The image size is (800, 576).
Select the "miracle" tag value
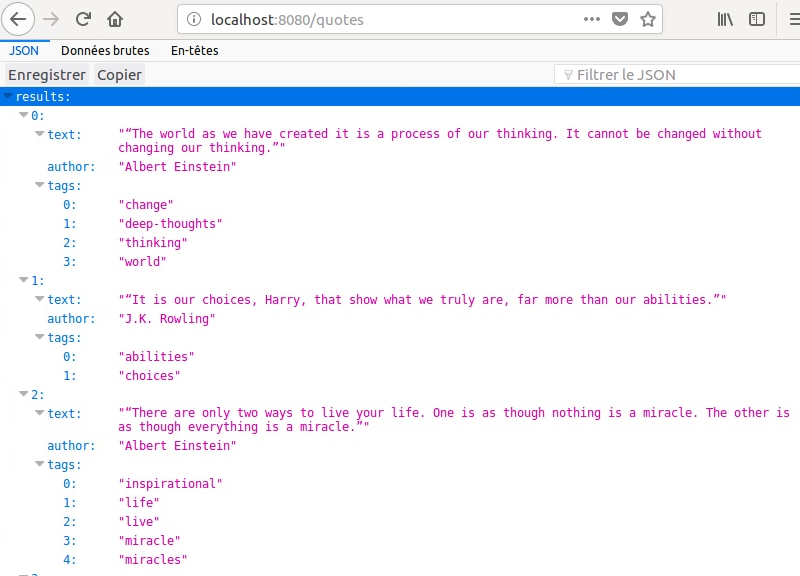(149, 541)
